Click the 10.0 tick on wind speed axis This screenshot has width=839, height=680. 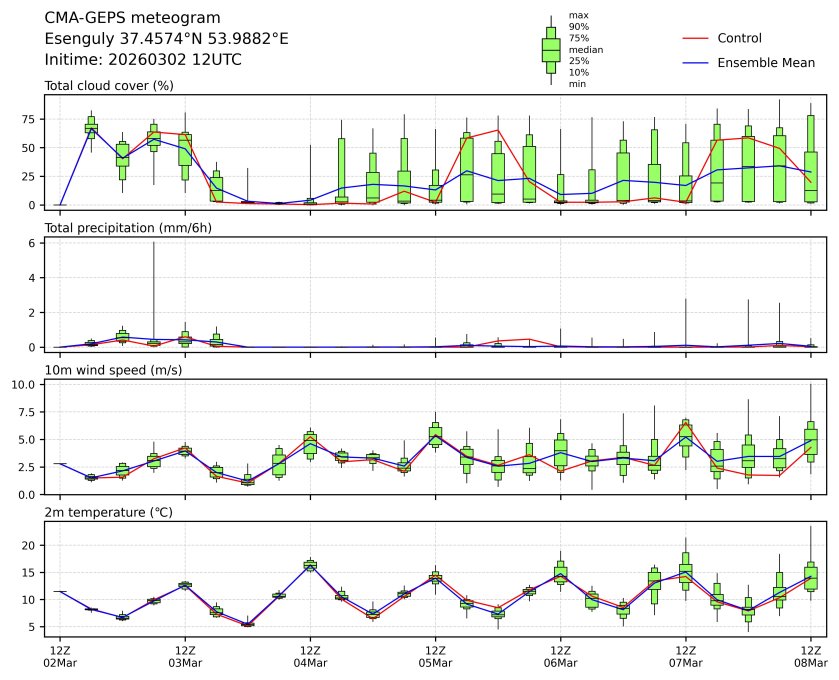[25, 384]
